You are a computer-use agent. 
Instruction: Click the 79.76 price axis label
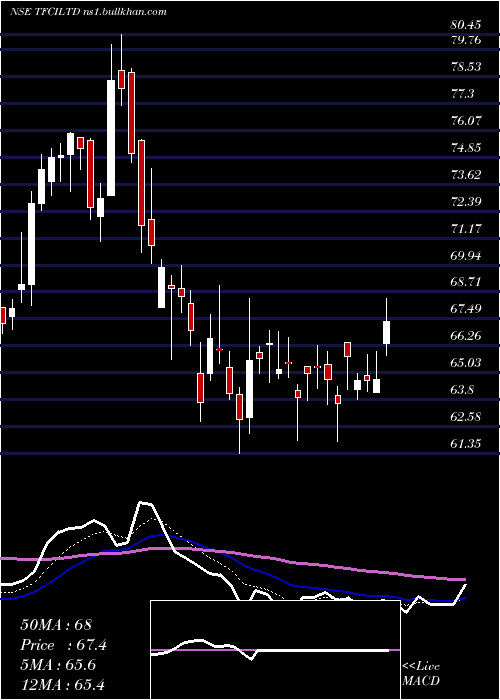click(x=466, y=40)
